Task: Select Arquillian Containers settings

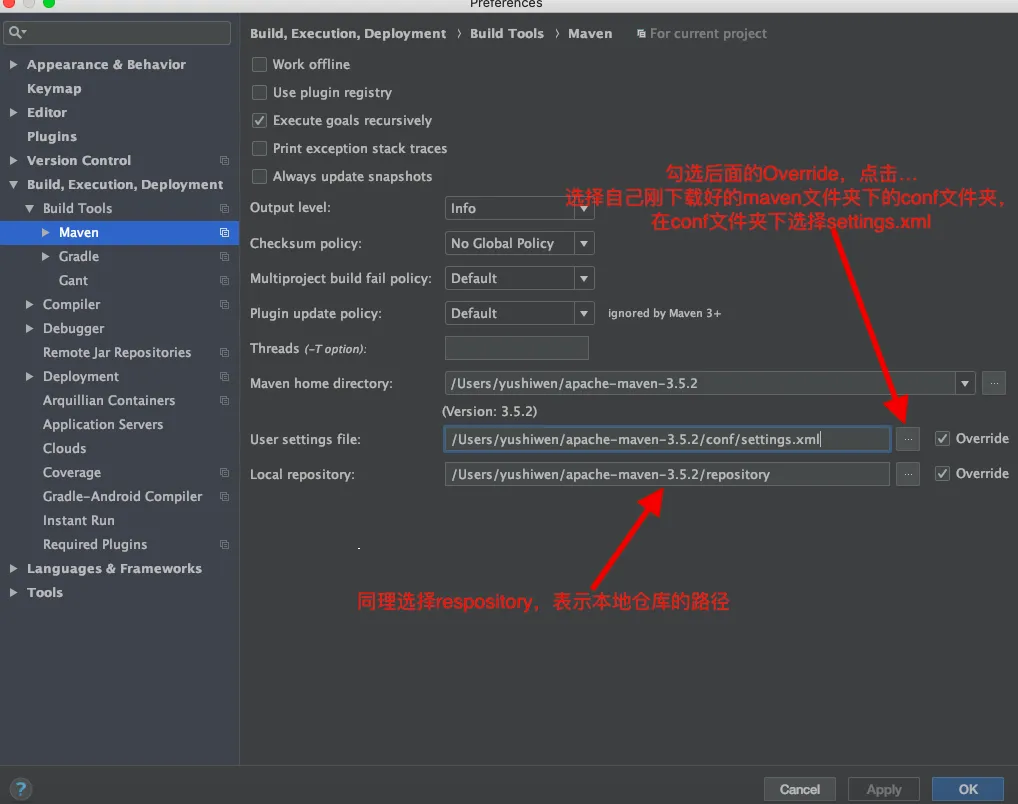Action: (109, 401)
